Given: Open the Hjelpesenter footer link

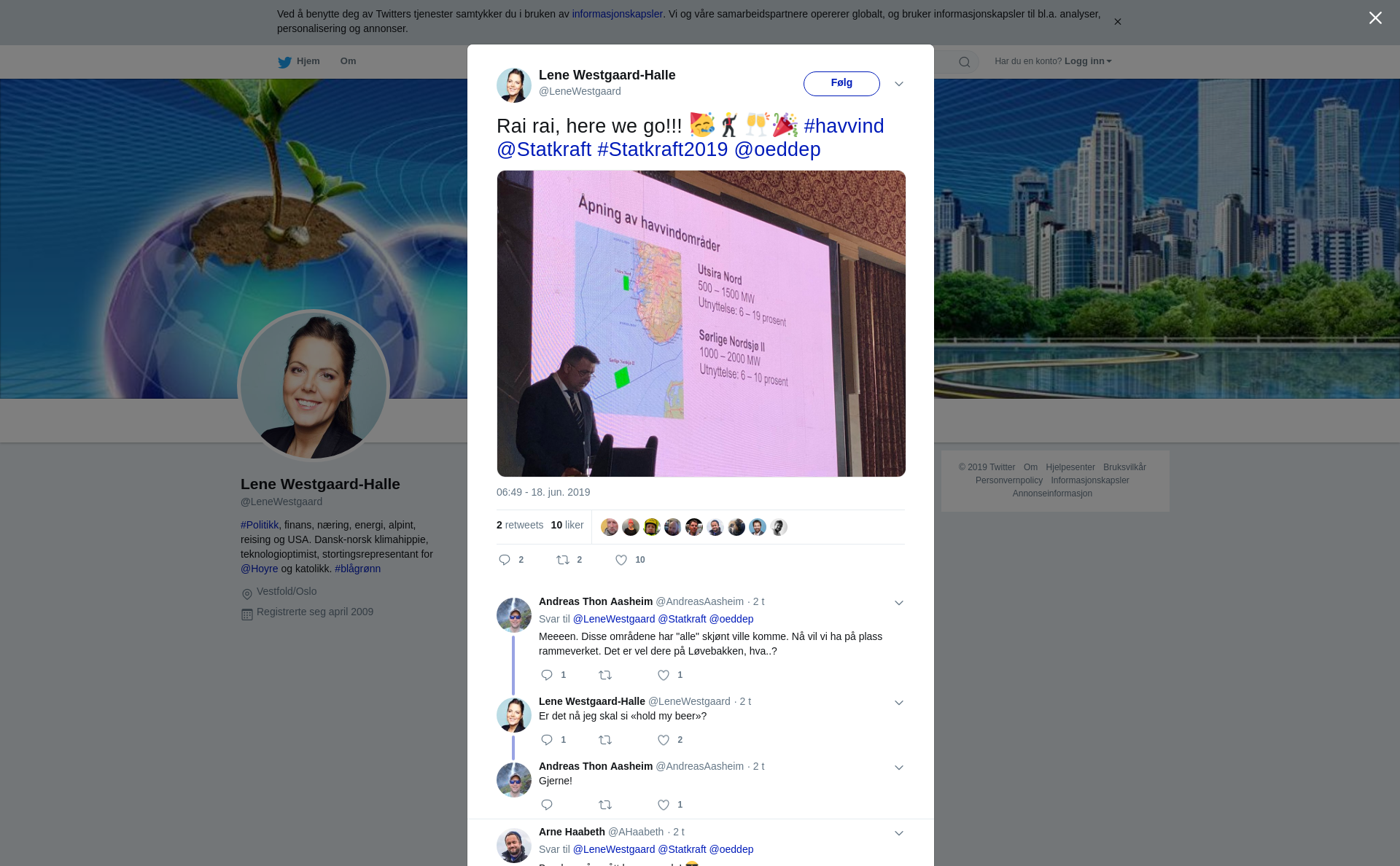Looking at the screenshot, I should (x=1070, y=467).
